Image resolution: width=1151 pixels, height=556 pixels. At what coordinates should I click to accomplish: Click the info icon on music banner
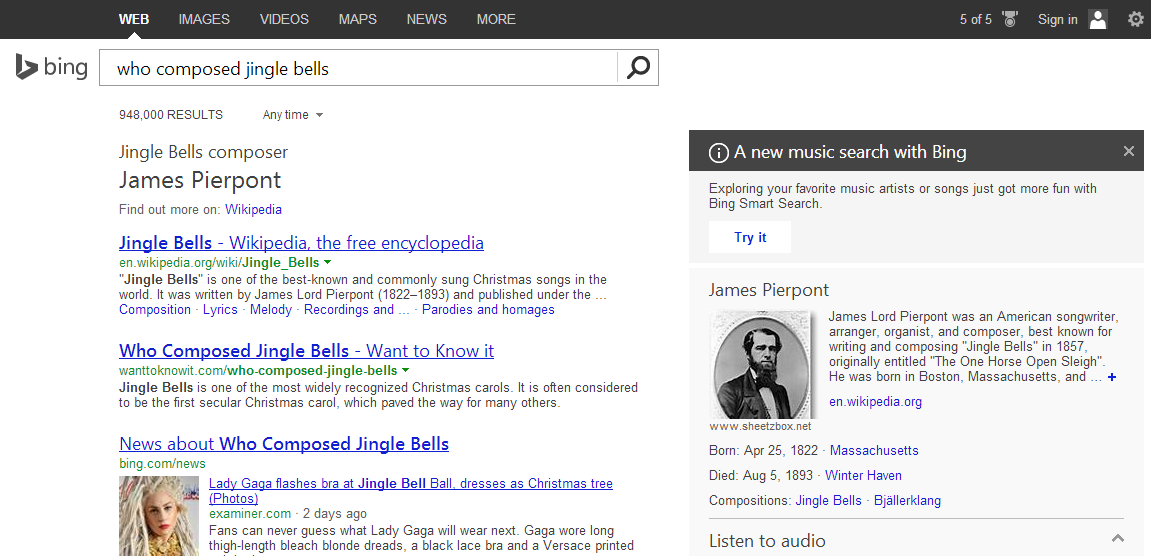pyautogui.click(x=718, y=153)
